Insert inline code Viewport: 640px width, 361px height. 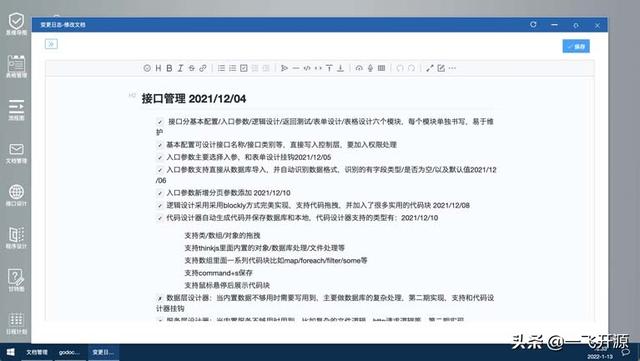[x=318, y=68]
